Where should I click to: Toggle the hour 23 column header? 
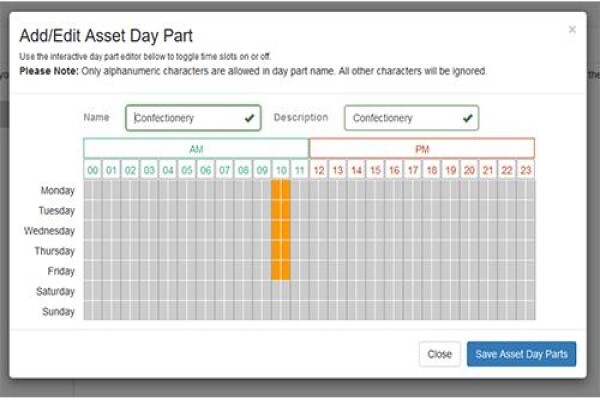[x=526, y=170]
